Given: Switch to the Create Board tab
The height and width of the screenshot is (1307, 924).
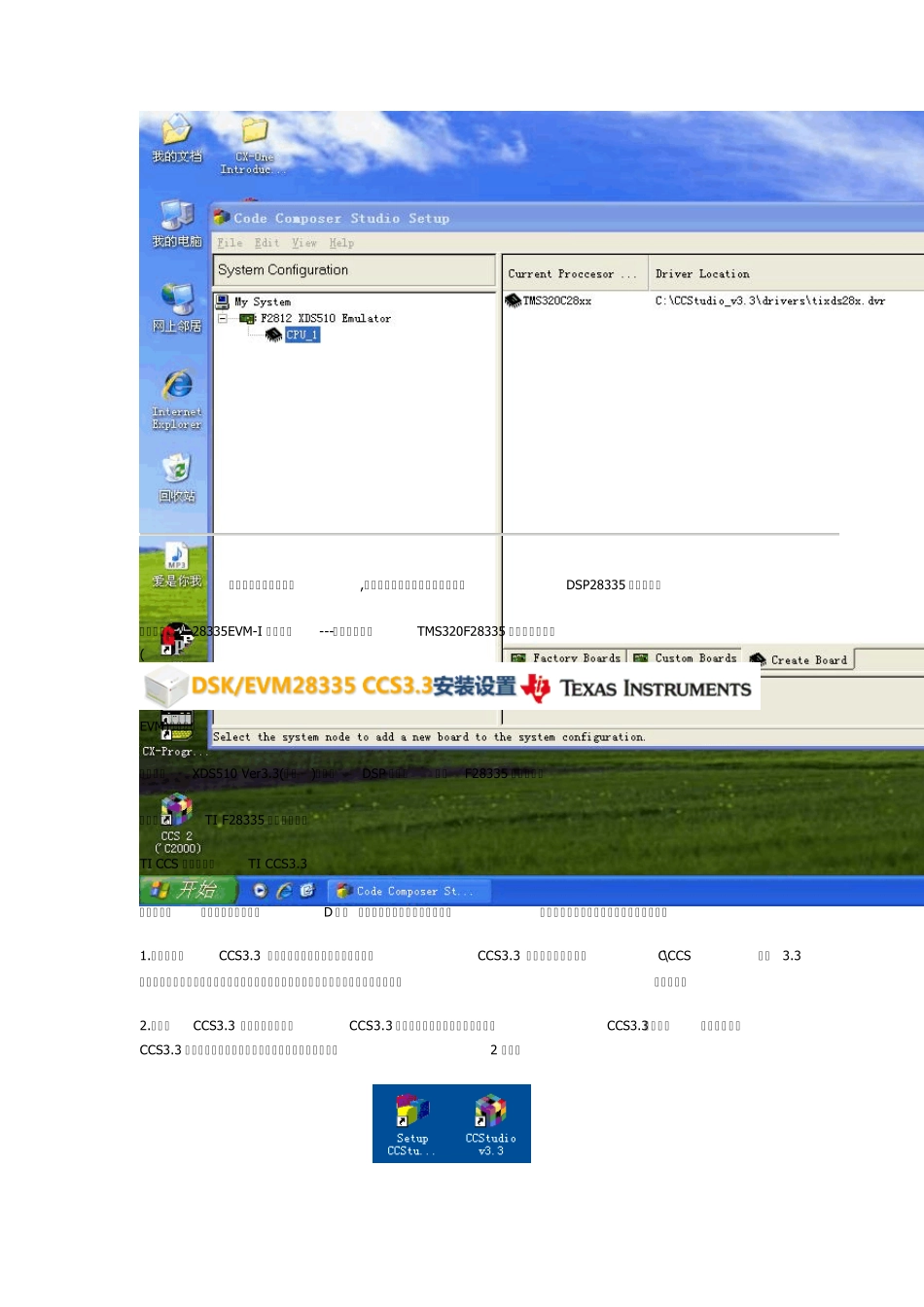Looking at the screenshot, I should click(800, 659).
